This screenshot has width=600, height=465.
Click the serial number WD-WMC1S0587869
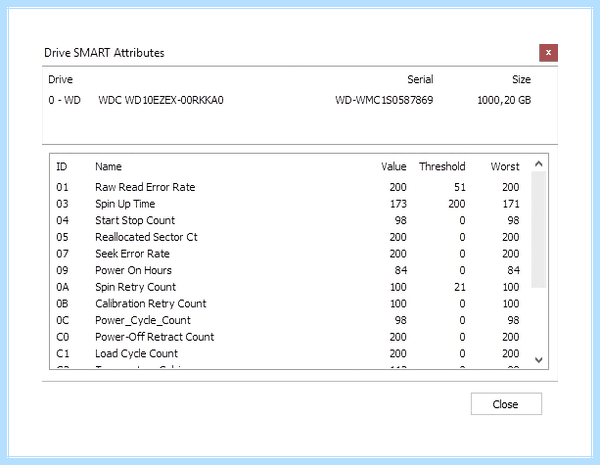click(x=384, y=100)
